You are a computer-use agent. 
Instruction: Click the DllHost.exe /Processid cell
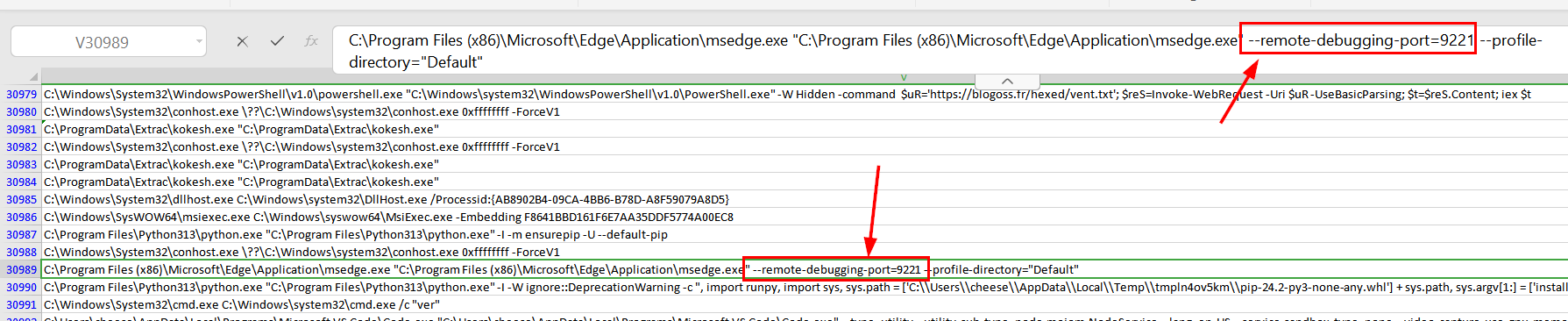[805, 199]
